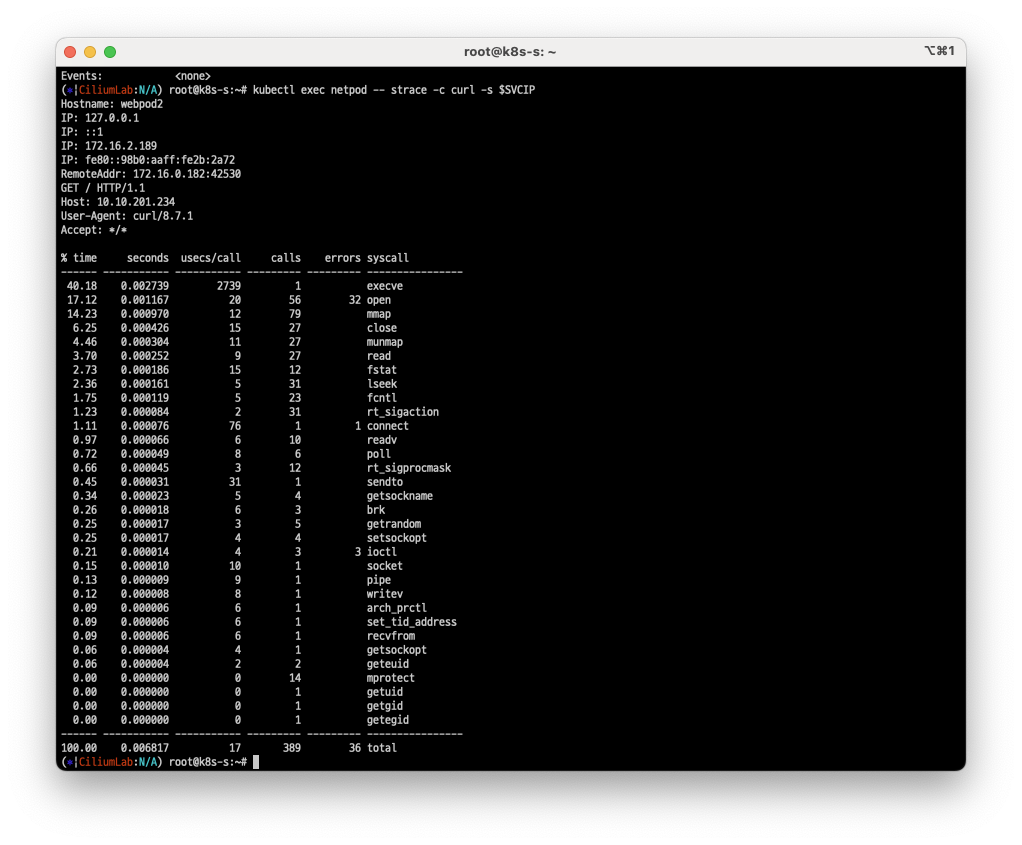Click the User-Agent: curl/8.7.1 line
The width and height of the screenshot is (1022, 845).
pos(126,216)
